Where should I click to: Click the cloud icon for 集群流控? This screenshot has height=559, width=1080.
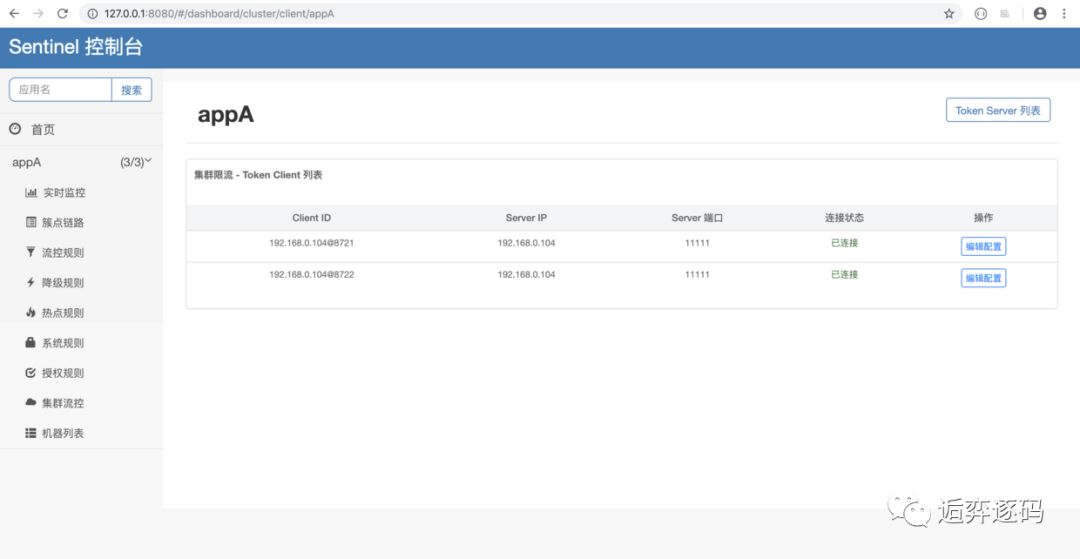(30, 402)
